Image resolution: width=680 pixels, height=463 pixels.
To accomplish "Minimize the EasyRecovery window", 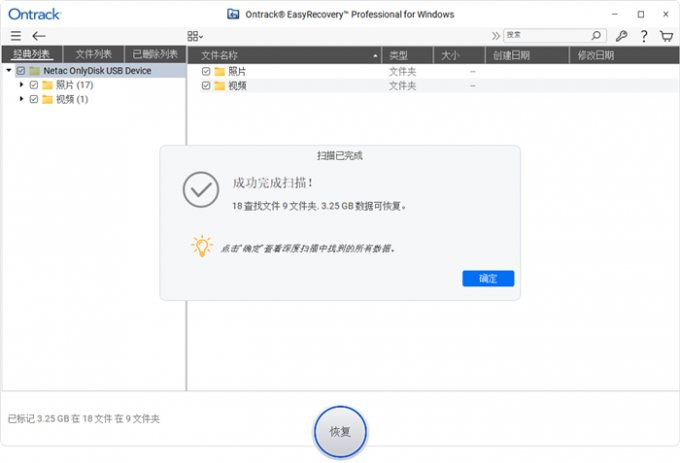I will pos(615,14).
